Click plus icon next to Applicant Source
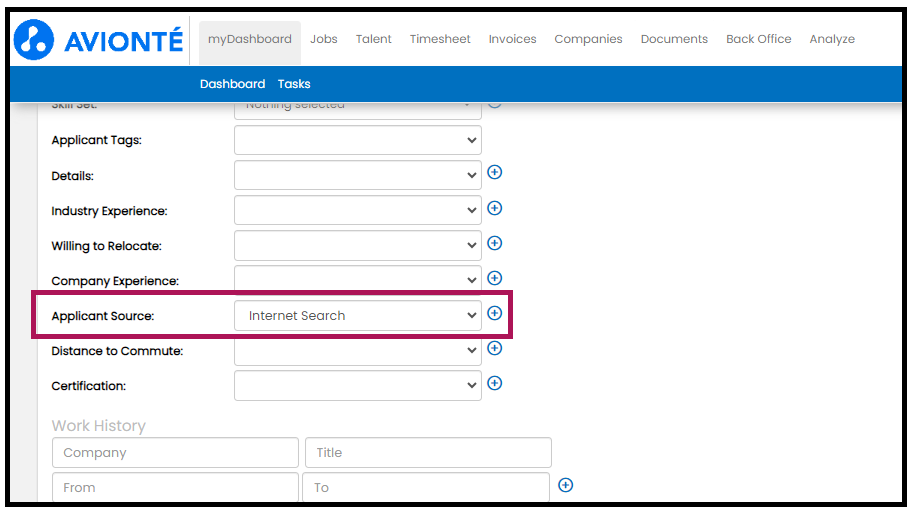The image size is (913, 513). pos(494,313)
